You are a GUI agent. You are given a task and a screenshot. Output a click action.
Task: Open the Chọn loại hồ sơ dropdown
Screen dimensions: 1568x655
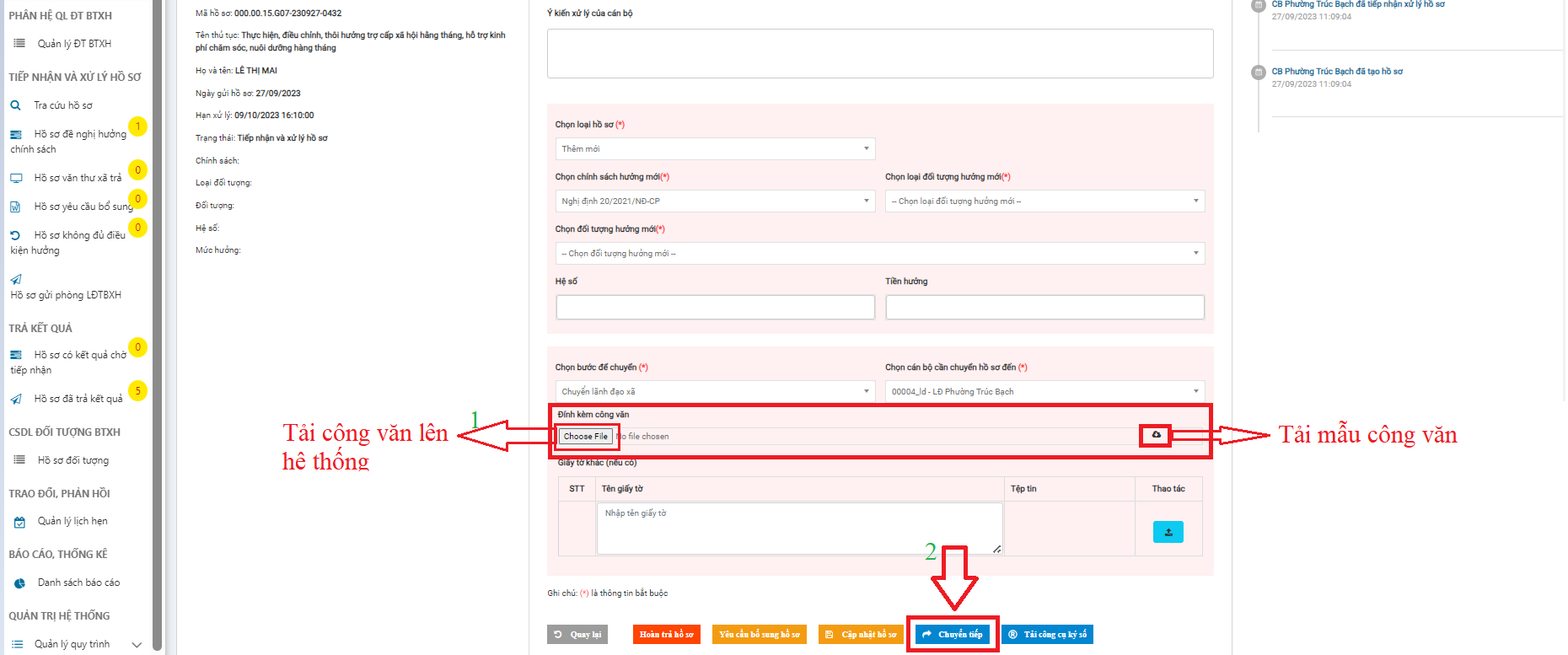pos(715,149)
